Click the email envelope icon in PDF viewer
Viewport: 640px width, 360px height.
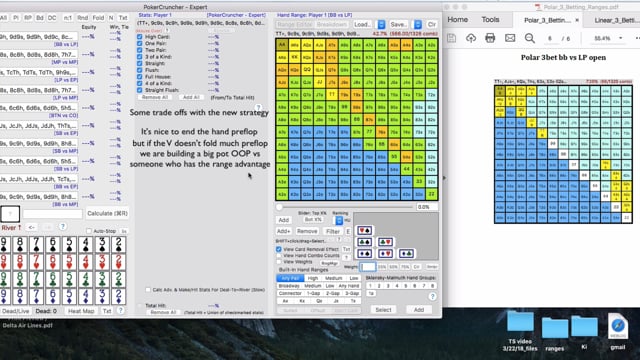tap(510, 38)
